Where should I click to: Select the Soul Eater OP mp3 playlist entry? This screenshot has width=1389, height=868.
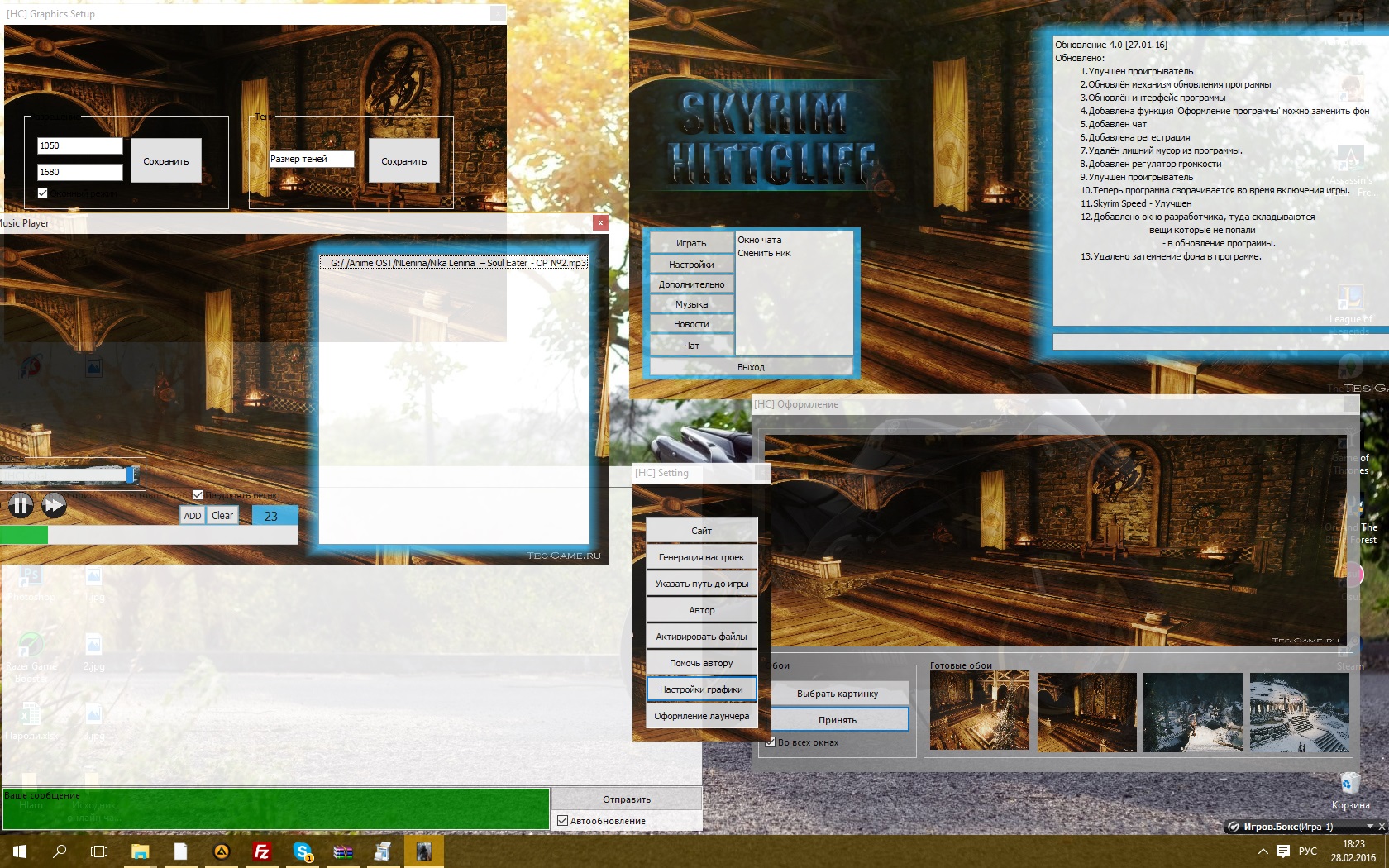tap(454, 263)
